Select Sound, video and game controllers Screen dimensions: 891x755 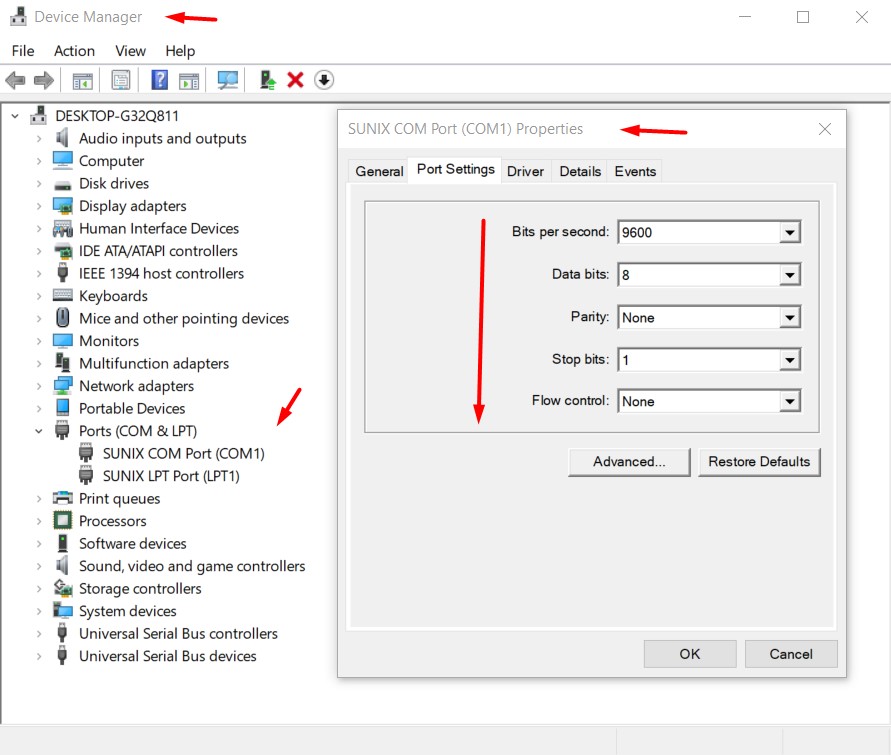[x=192, y=566]
